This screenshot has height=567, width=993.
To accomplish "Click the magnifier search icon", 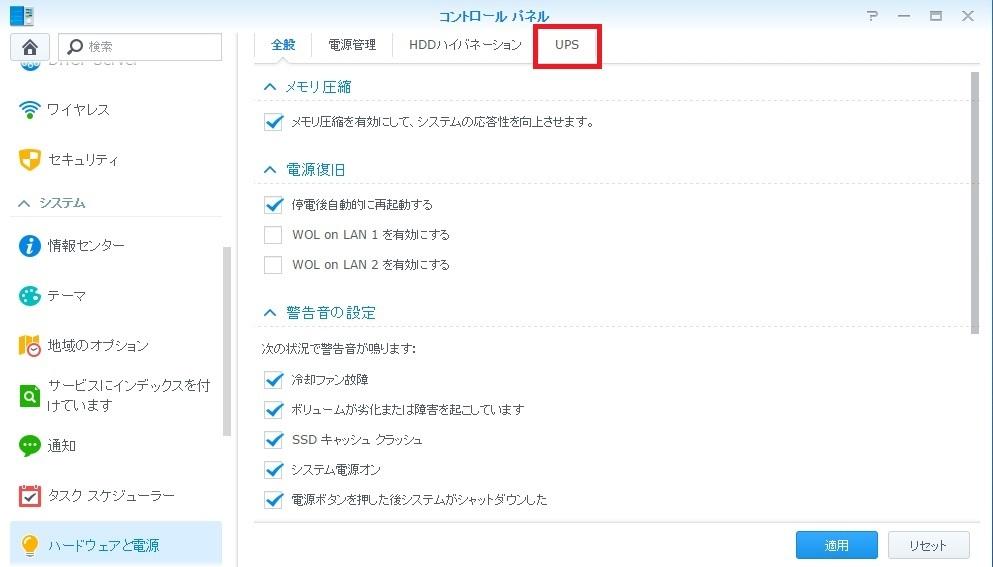I will (75, 46).
